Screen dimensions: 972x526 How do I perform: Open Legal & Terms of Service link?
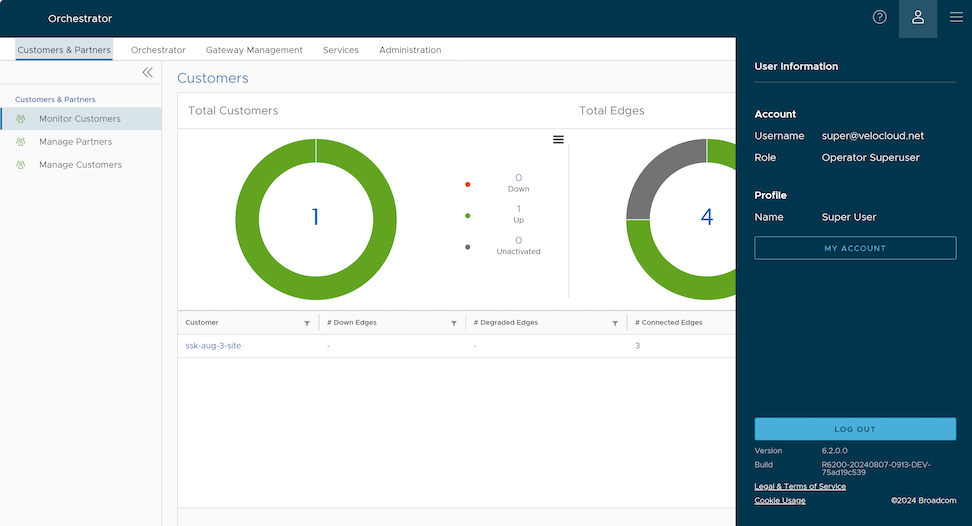(799, 486)
